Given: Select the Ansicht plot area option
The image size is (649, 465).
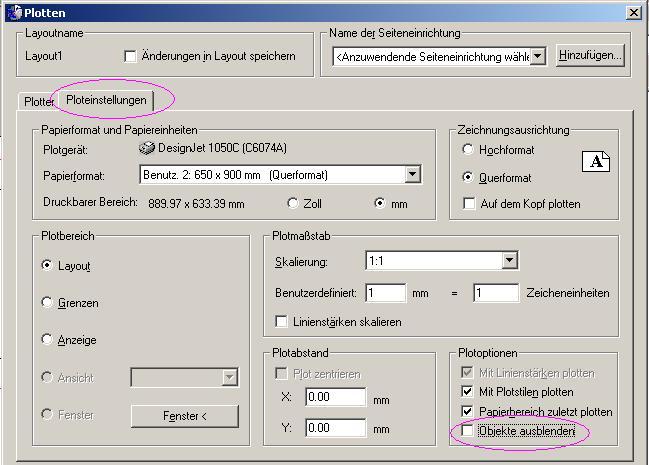Looking at the screenshot, I should click(47, 377).
